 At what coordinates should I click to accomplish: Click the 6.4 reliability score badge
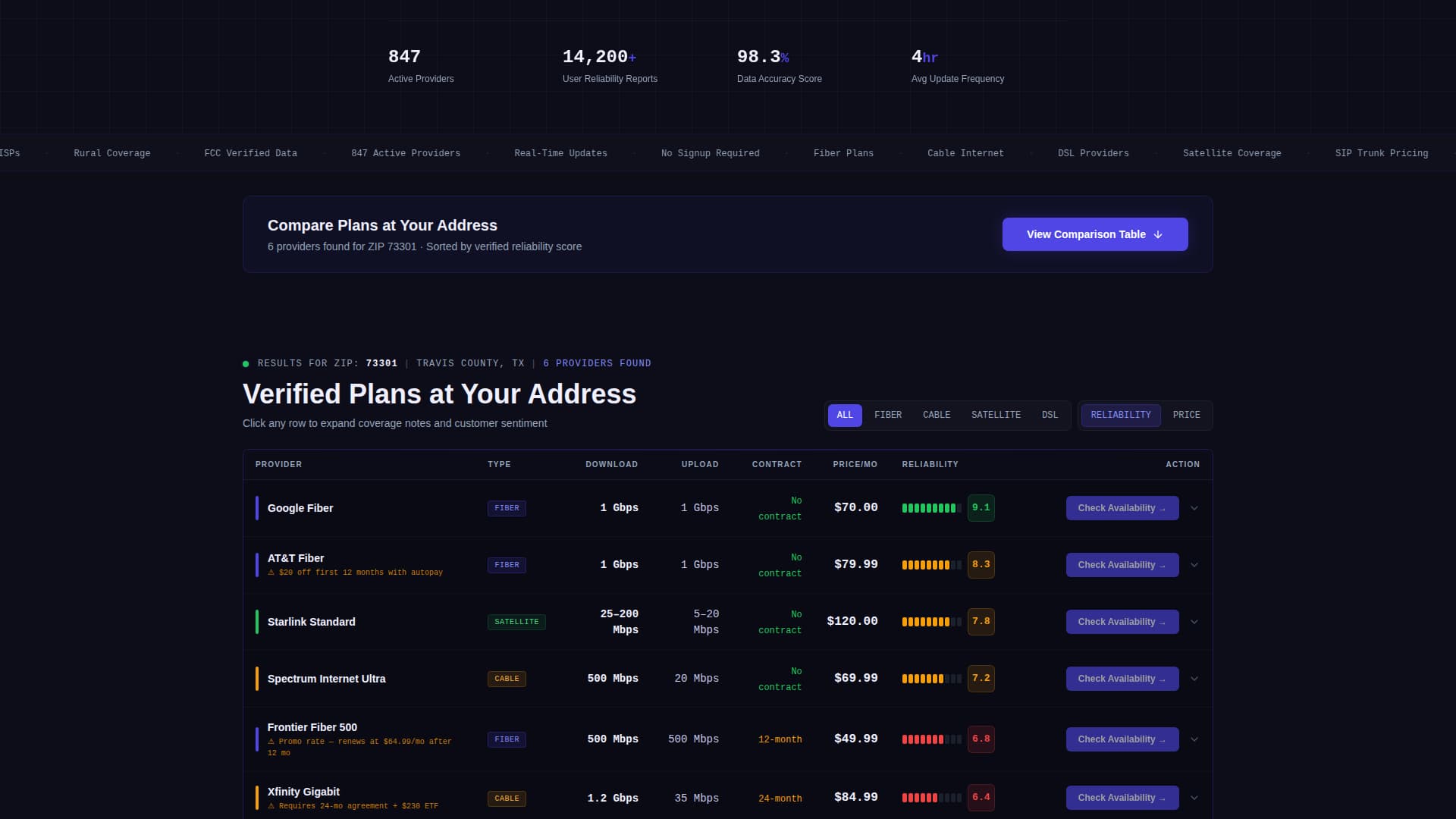coord(981,798)
